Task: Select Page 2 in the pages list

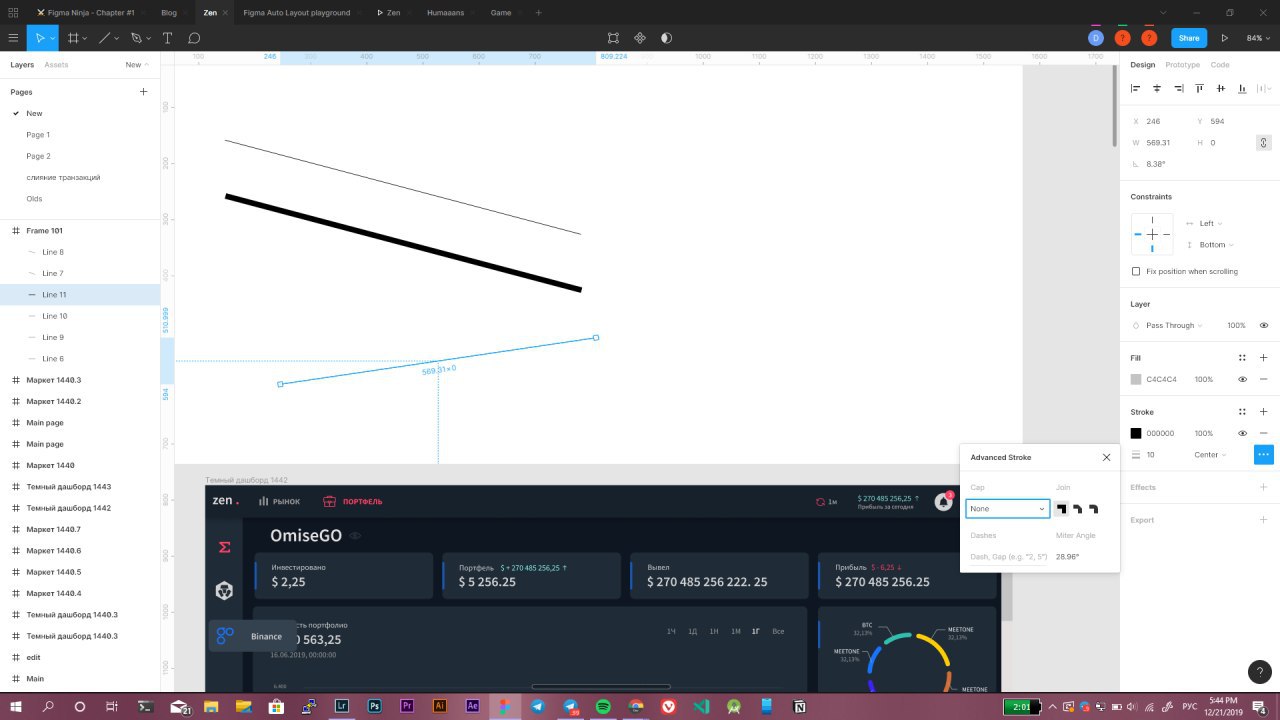Action: (x=38, y=156)
